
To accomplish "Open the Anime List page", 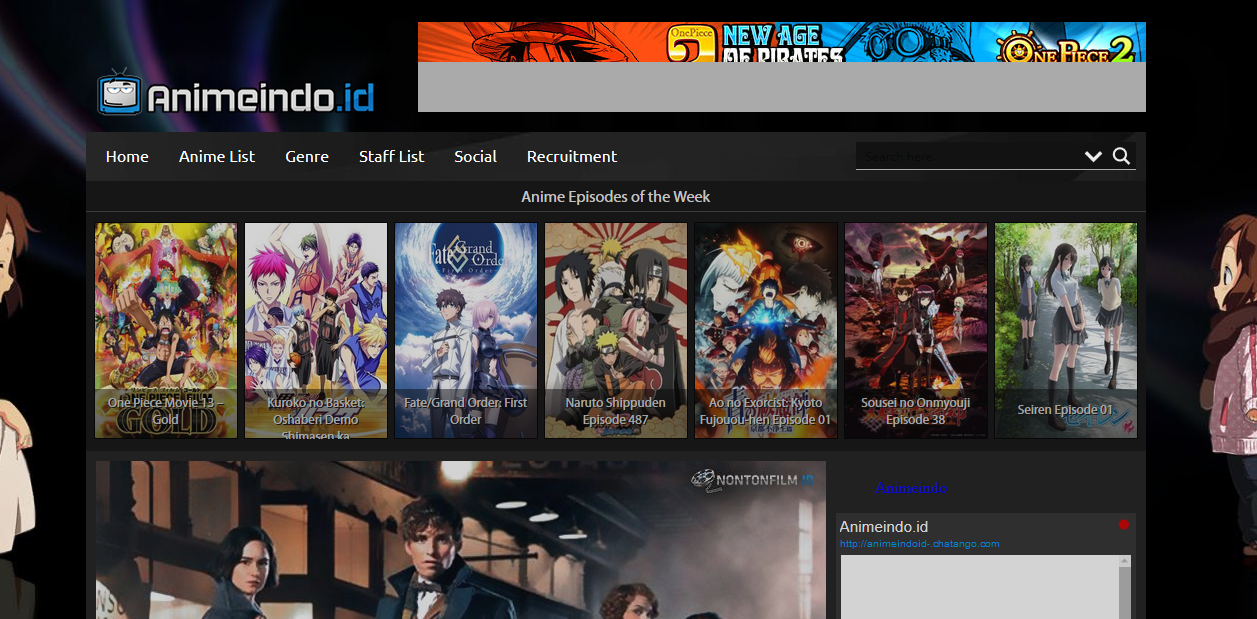I will tap(217, 156).
